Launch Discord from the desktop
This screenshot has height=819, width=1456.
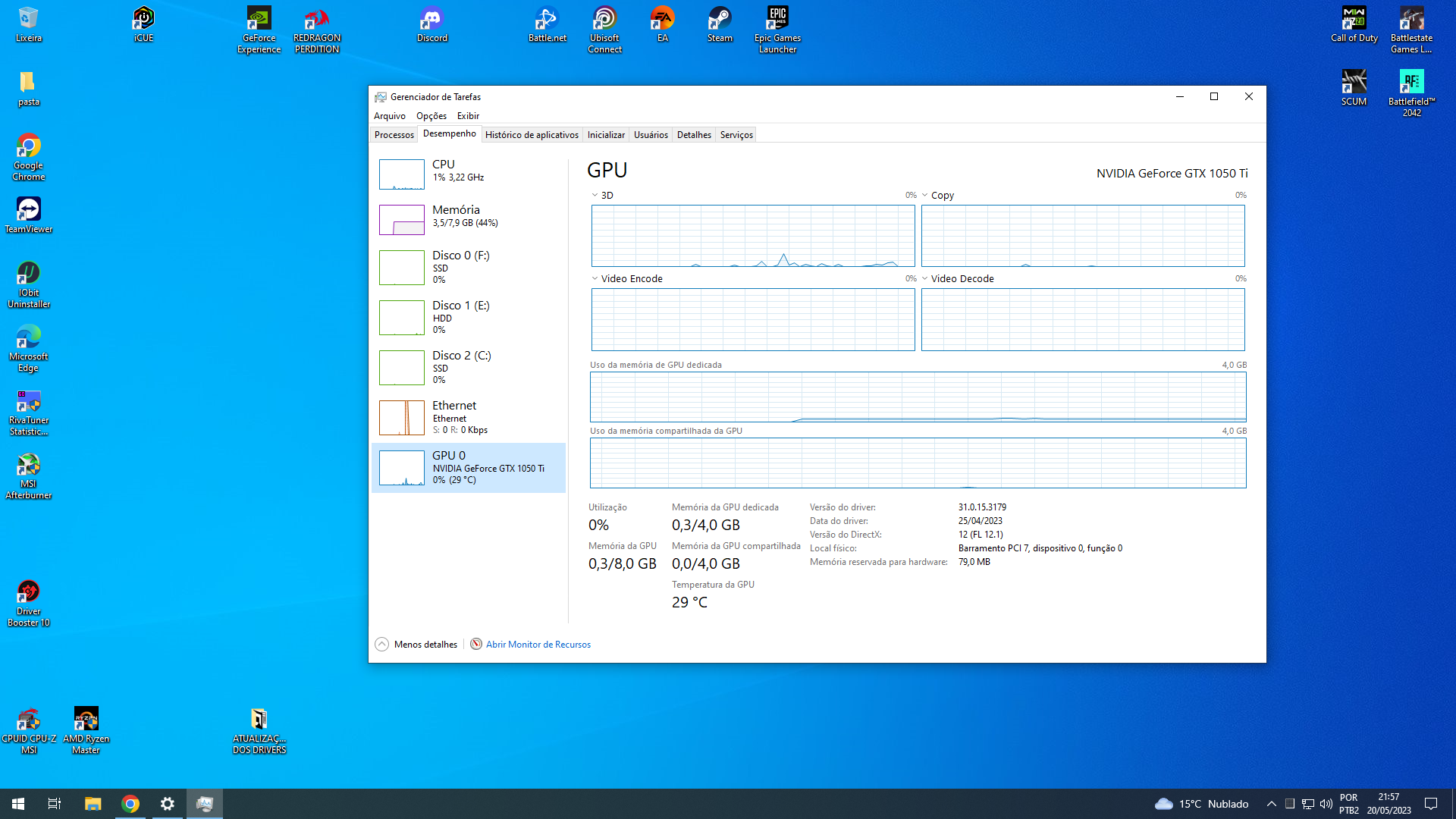pos(432,24)
